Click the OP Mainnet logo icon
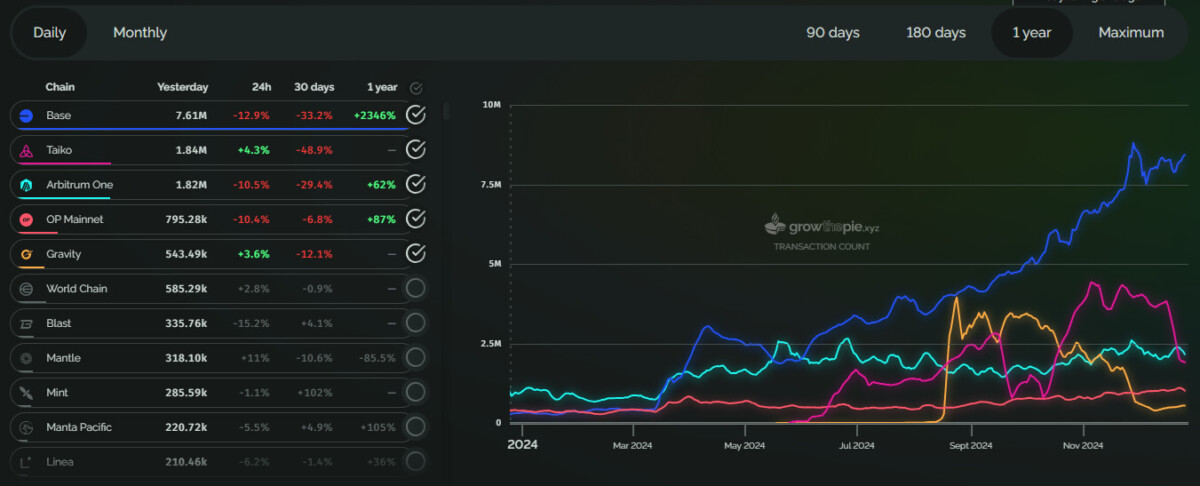 click(26, 219)
